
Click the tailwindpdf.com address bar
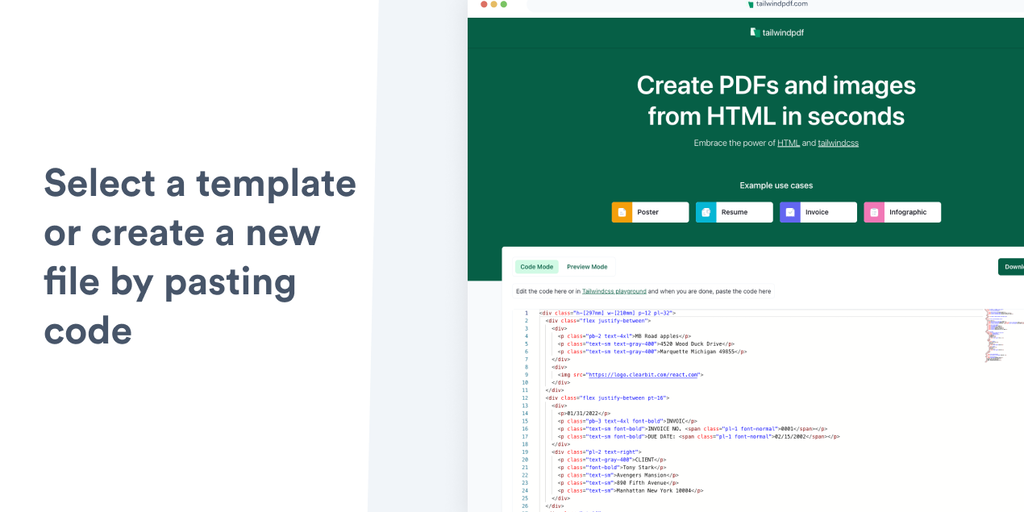click(x=775, y=5)
